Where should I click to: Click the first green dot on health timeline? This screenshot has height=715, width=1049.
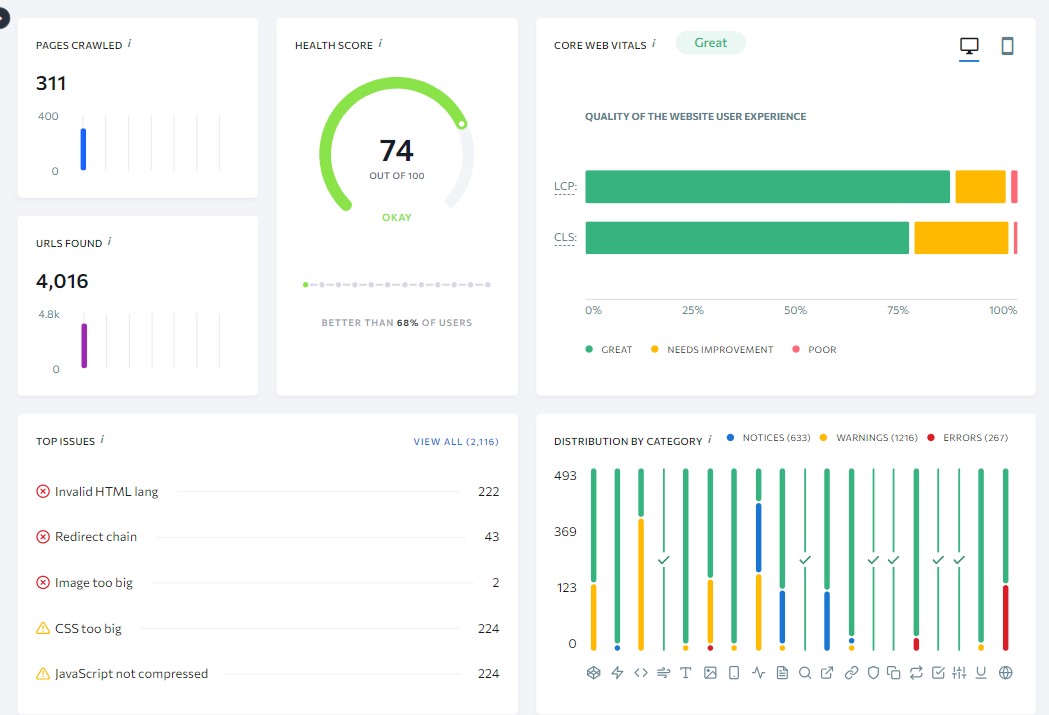[x=306, y=285]
